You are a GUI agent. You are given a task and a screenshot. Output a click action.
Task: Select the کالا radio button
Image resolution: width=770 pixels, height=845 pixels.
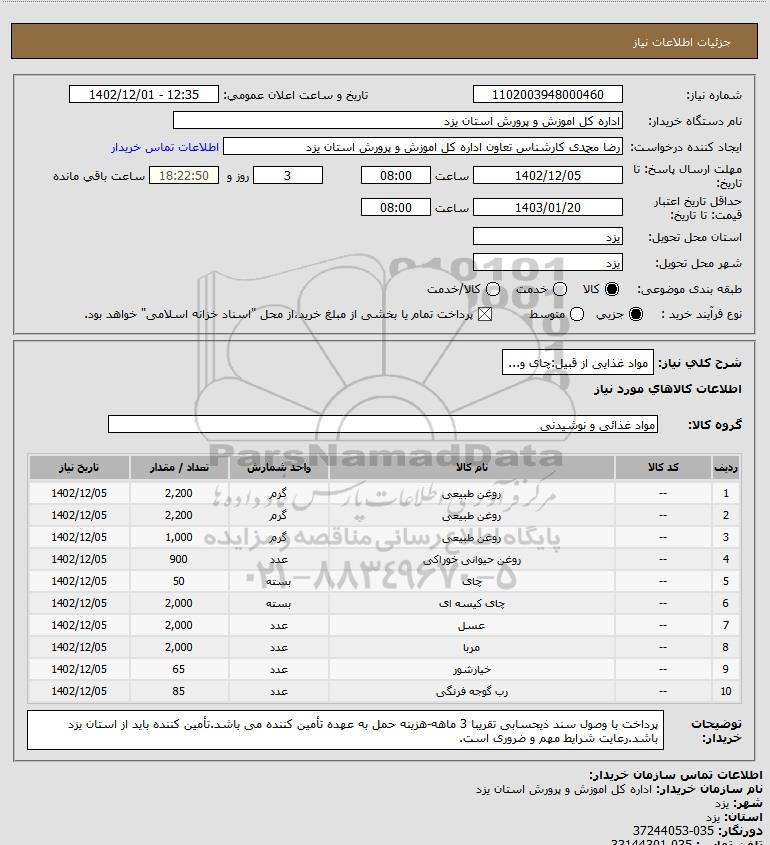(612, 289)
